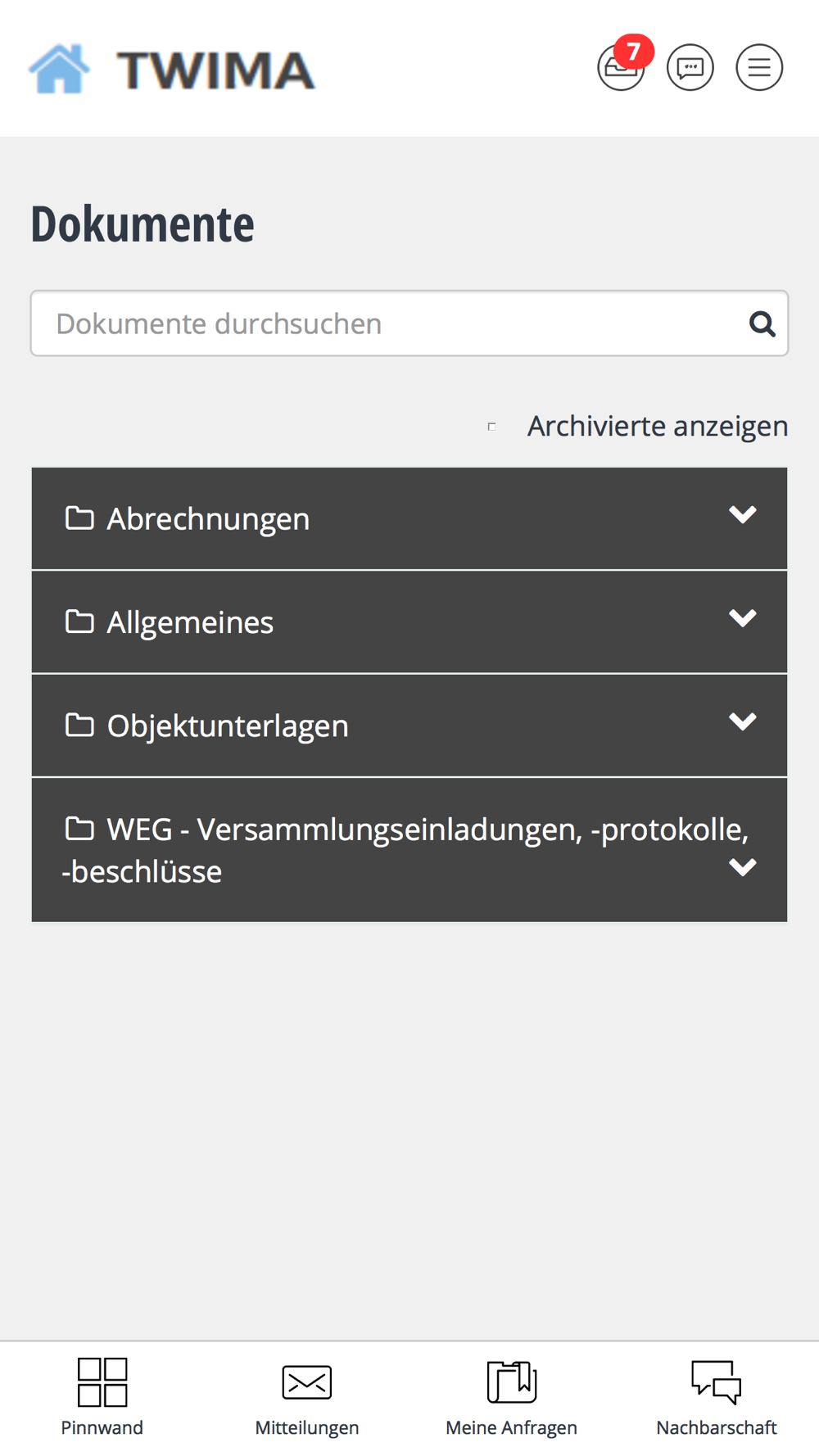The width and height of the screenshot is (819, 1456).
Task: Click the Mitteilungen envelope icon
Action: tap(307, 1382)
